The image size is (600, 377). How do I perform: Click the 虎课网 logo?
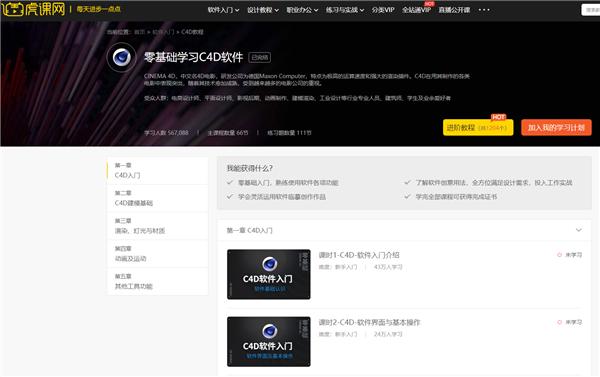34,9
